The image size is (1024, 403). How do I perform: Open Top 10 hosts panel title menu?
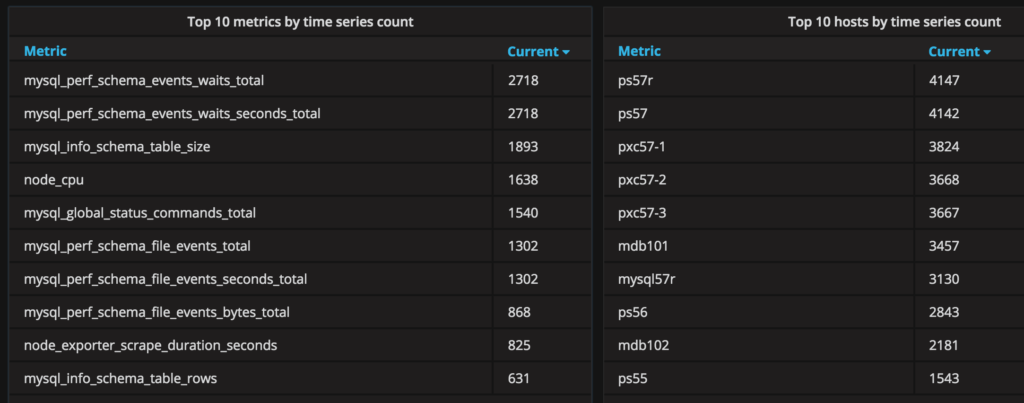[x=894, y=21]
